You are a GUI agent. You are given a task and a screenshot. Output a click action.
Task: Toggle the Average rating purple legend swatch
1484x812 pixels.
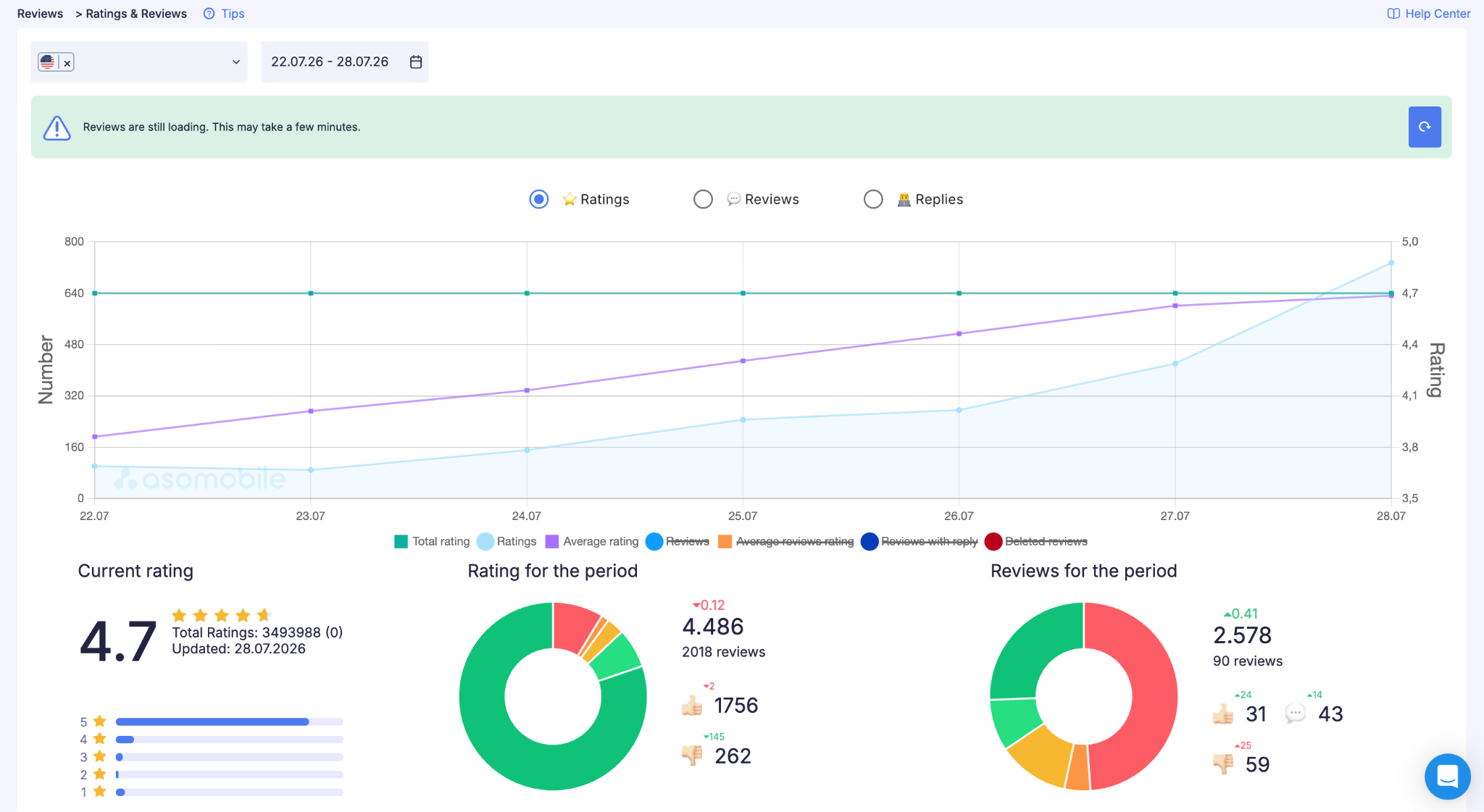(552, 541)
